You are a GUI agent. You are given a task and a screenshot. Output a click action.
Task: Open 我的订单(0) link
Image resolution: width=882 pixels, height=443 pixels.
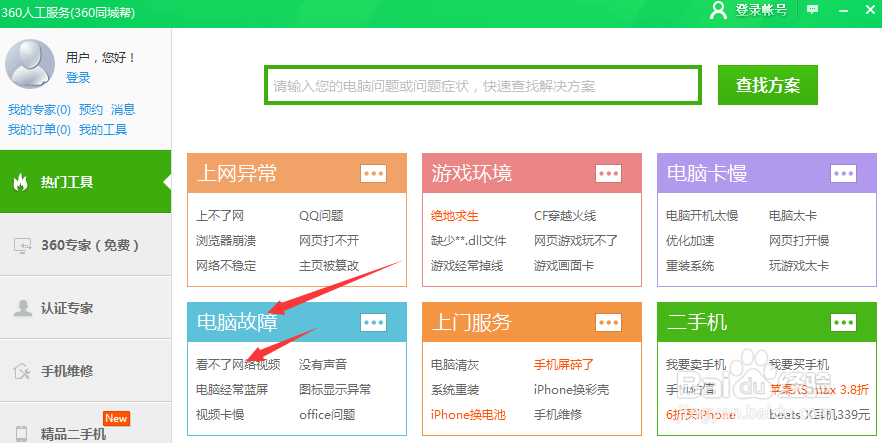tap(39, 129)
